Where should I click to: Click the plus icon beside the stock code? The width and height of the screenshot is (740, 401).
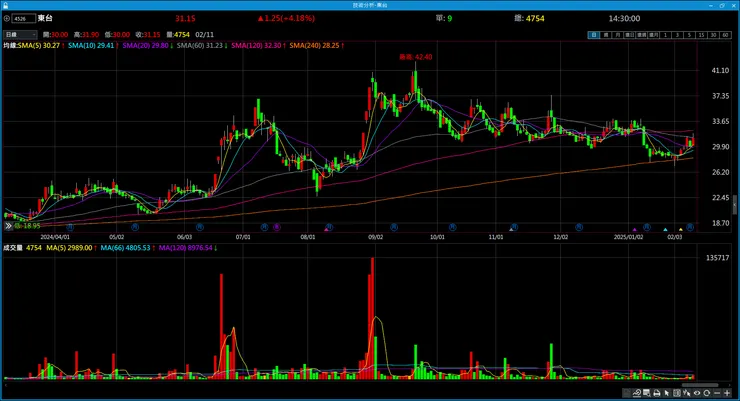pos(7,18)
